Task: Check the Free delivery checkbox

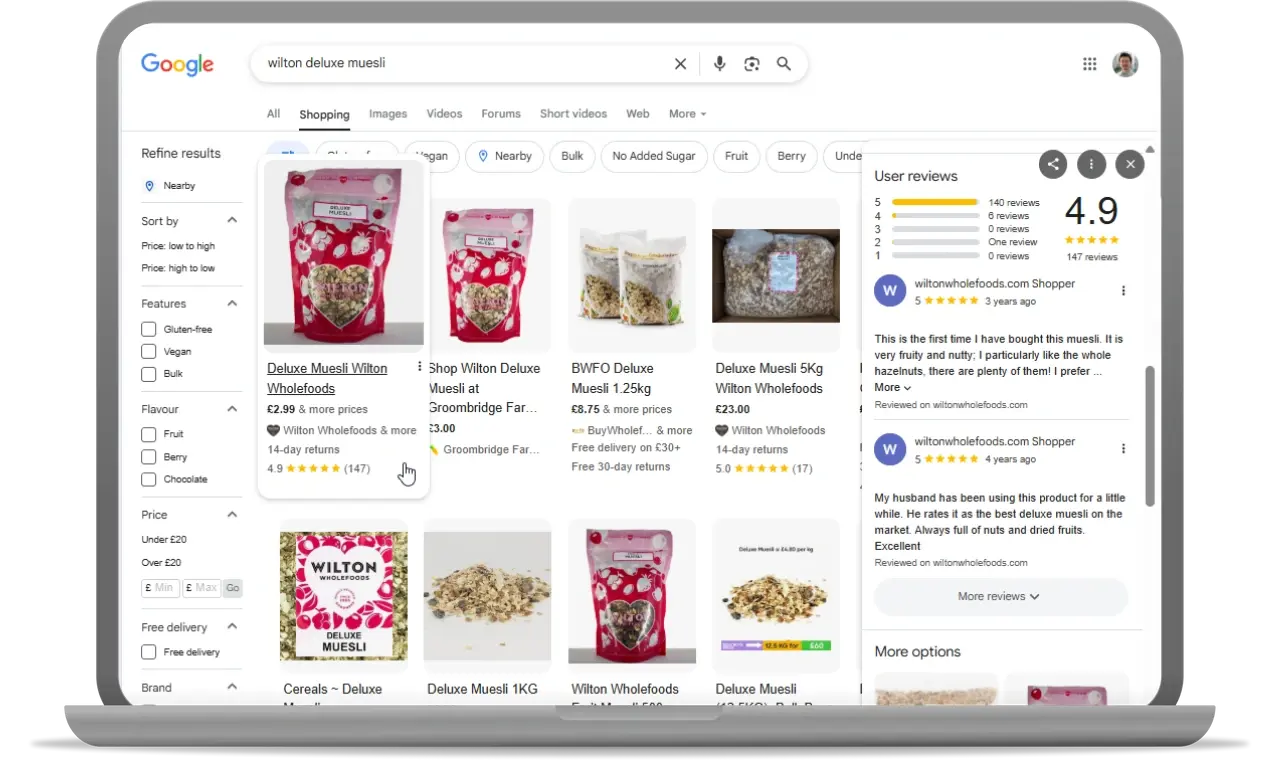Action: 148,652
